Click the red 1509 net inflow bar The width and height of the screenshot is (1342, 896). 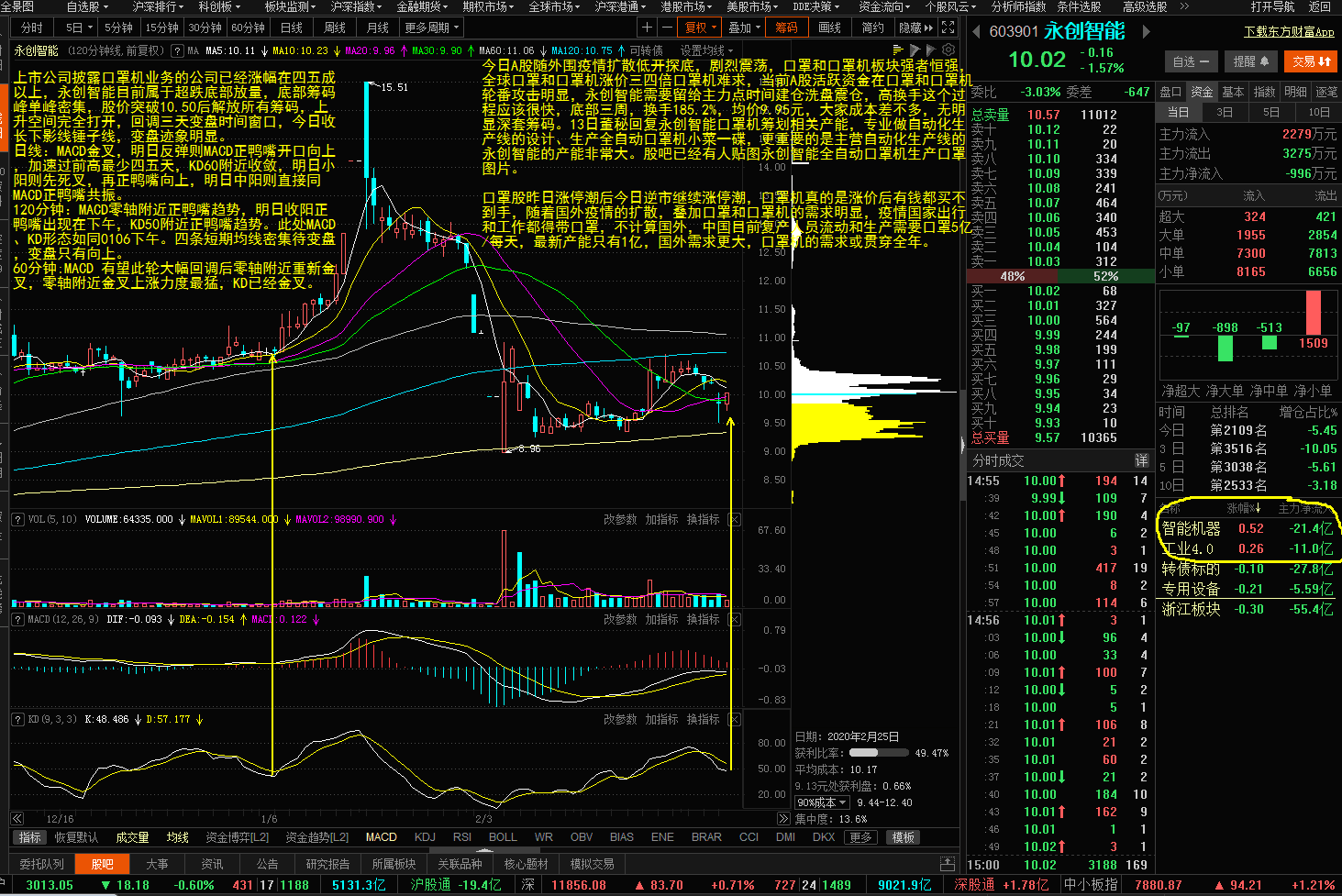[x=1314, y=313]
